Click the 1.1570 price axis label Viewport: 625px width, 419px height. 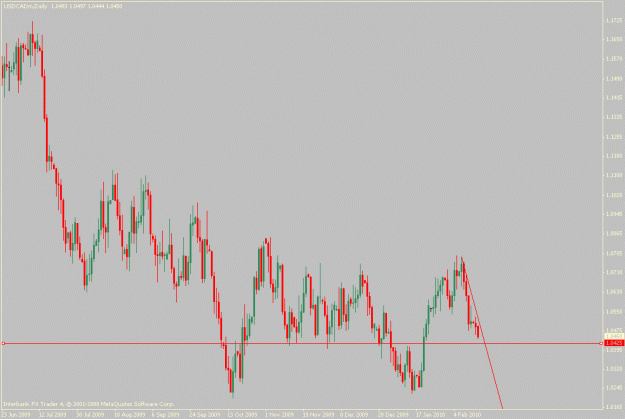(x=614, y=59)
